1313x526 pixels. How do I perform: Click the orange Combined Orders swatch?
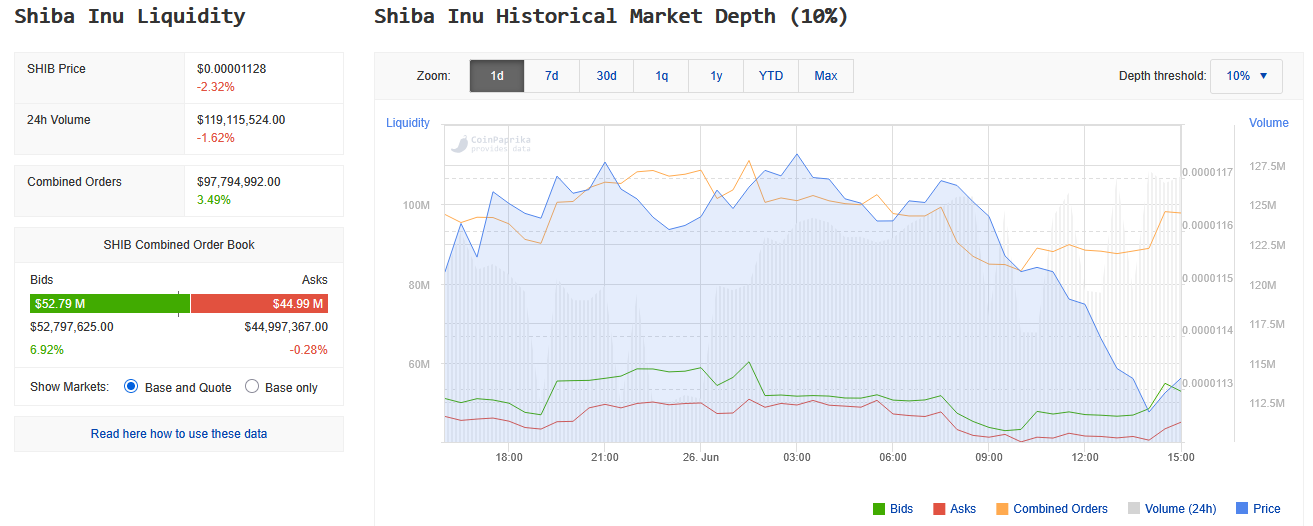coord(1001,509)
